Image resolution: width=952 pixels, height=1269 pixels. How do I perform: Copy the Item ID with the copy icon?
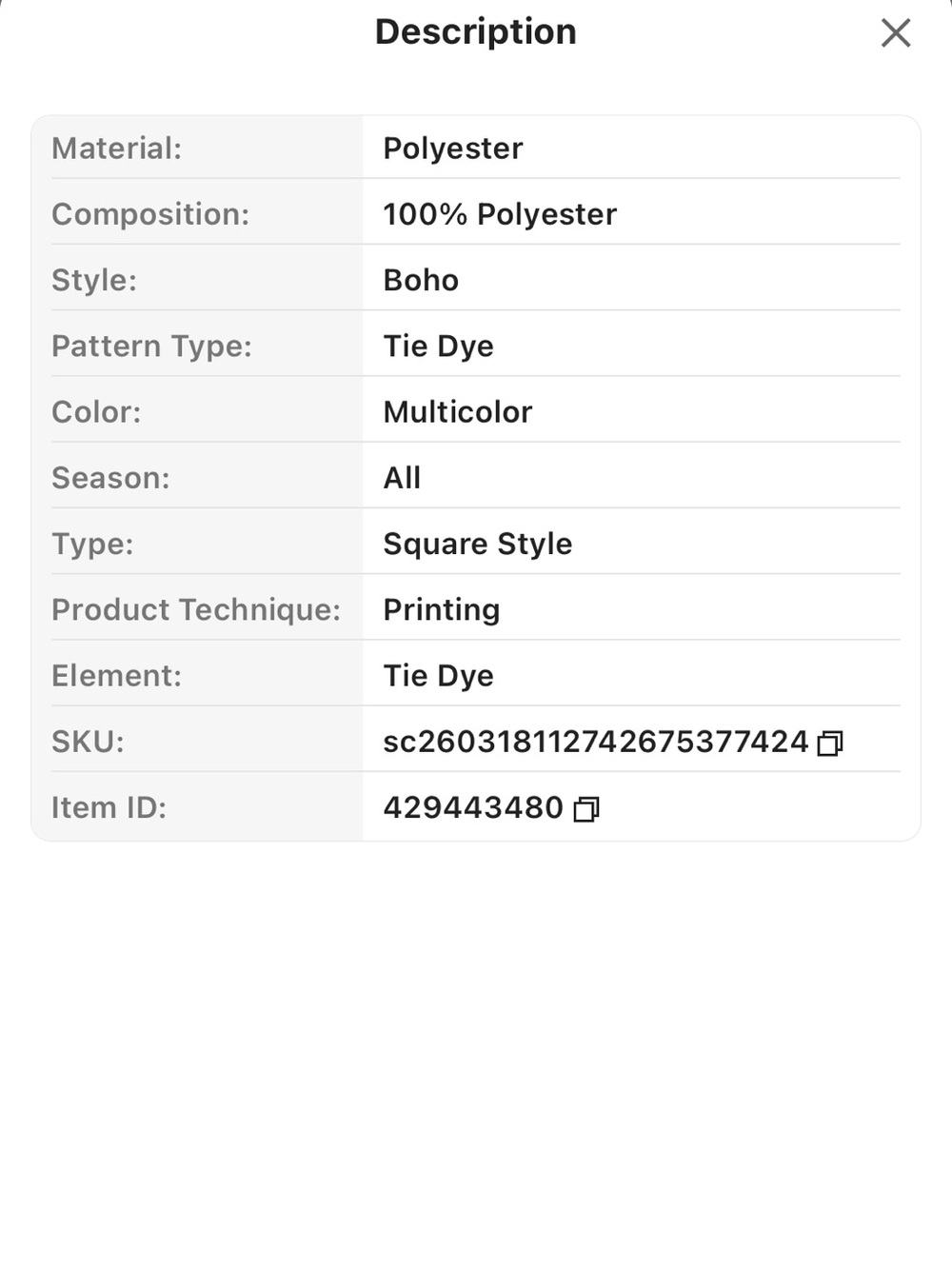[586, 809]
